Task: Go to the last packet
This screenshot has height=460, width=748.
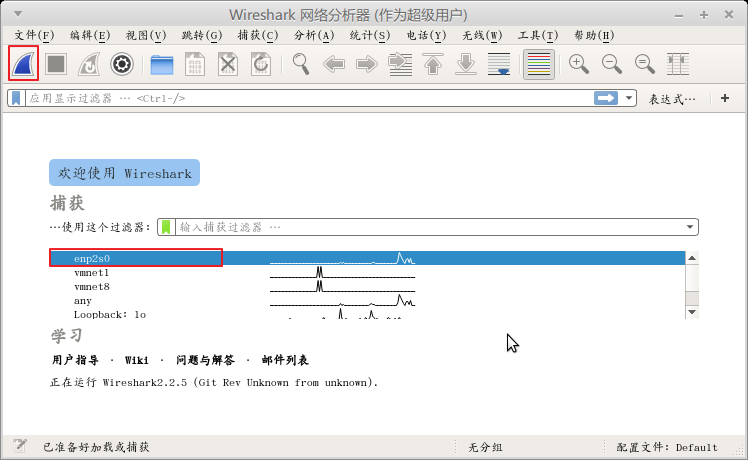Action: click(466, 64)
